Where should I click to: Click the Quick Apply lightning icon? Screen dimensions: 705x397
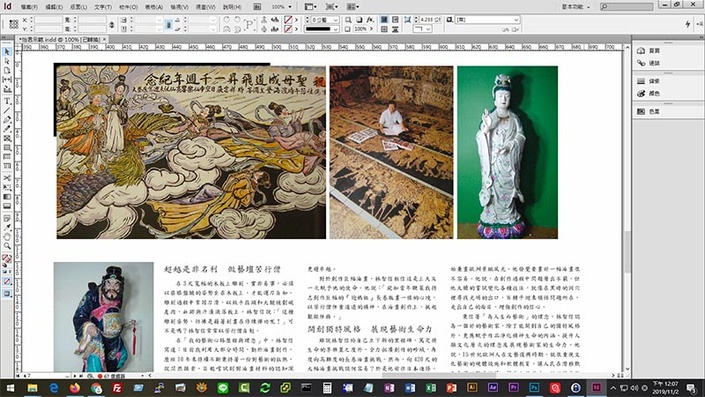click(688, 24)
